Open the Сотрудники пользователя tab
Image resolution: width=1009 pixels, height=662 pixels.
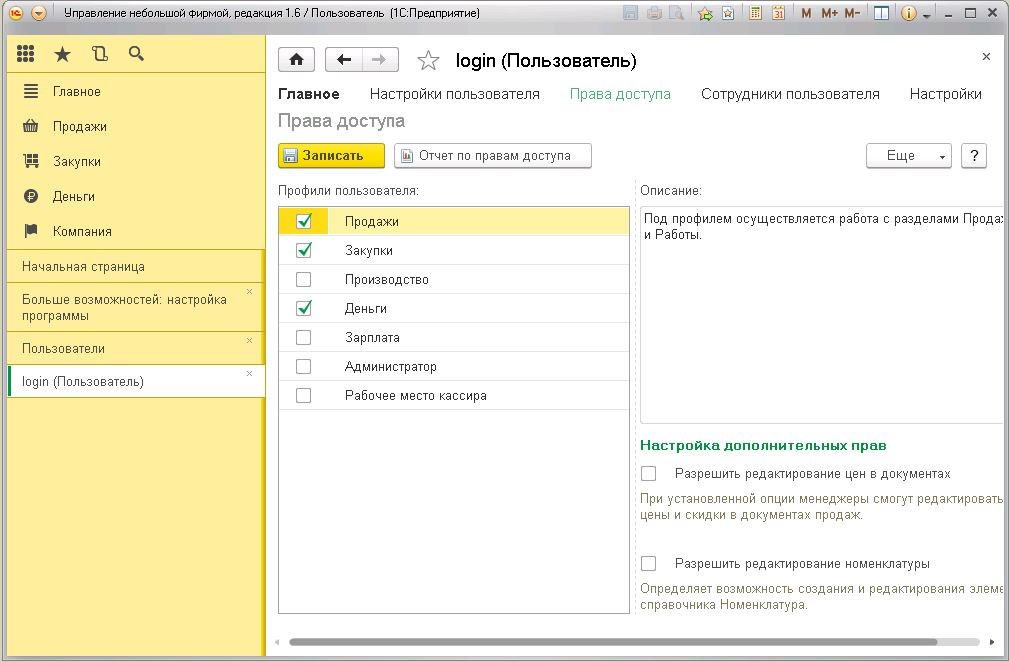click(x=790, y=95)
